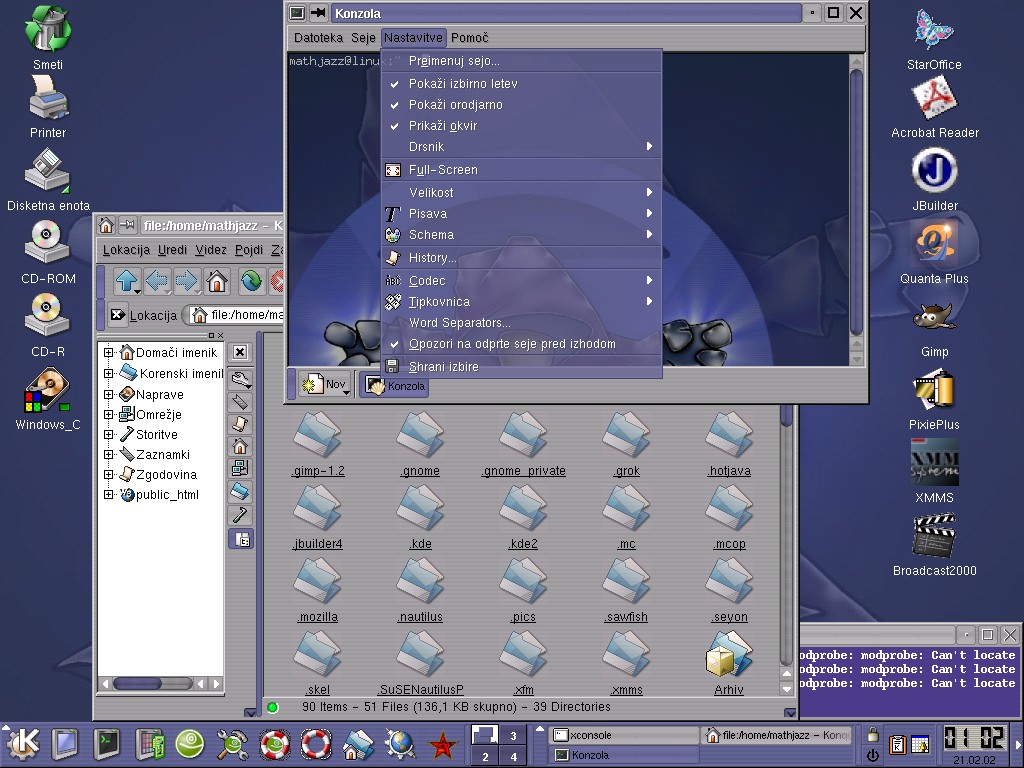Click the Konqueror sidebar horizontal scrollbar
This screenshot has height=768, width=1024.
click(161, 684)
